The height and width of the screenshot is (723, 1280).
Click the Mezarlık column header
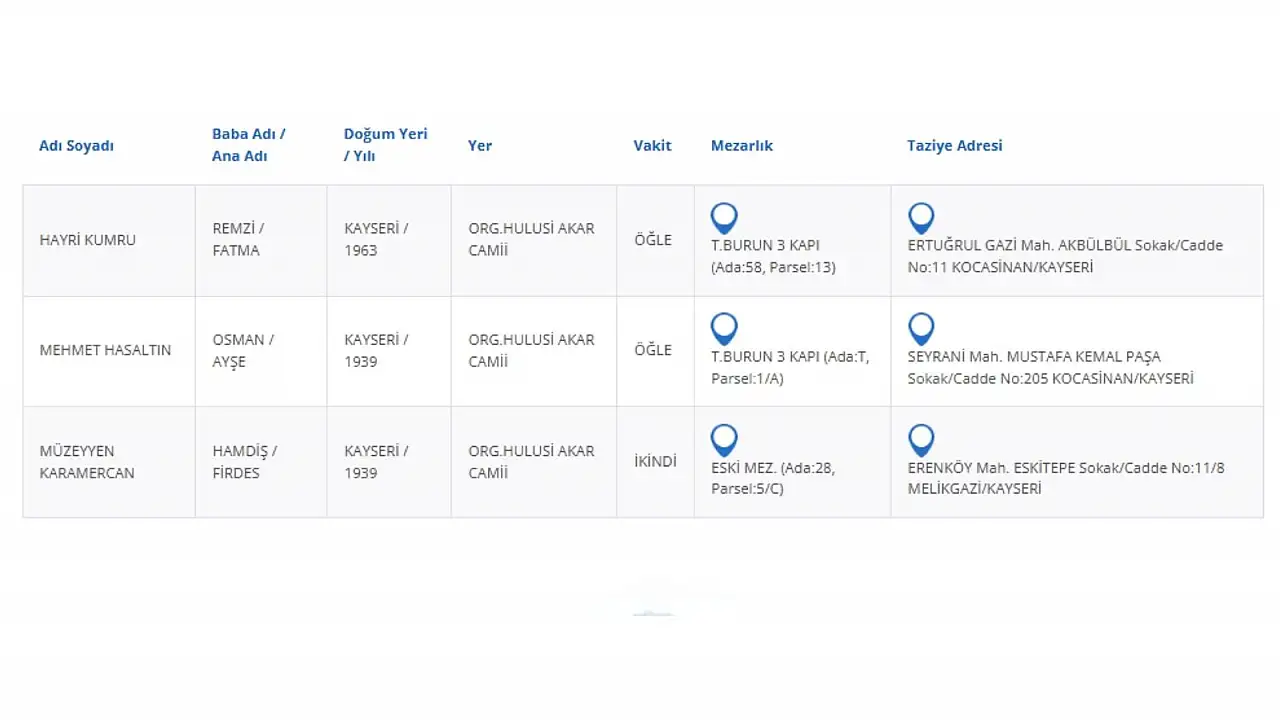pyautogui.click(x=742, y=145)
